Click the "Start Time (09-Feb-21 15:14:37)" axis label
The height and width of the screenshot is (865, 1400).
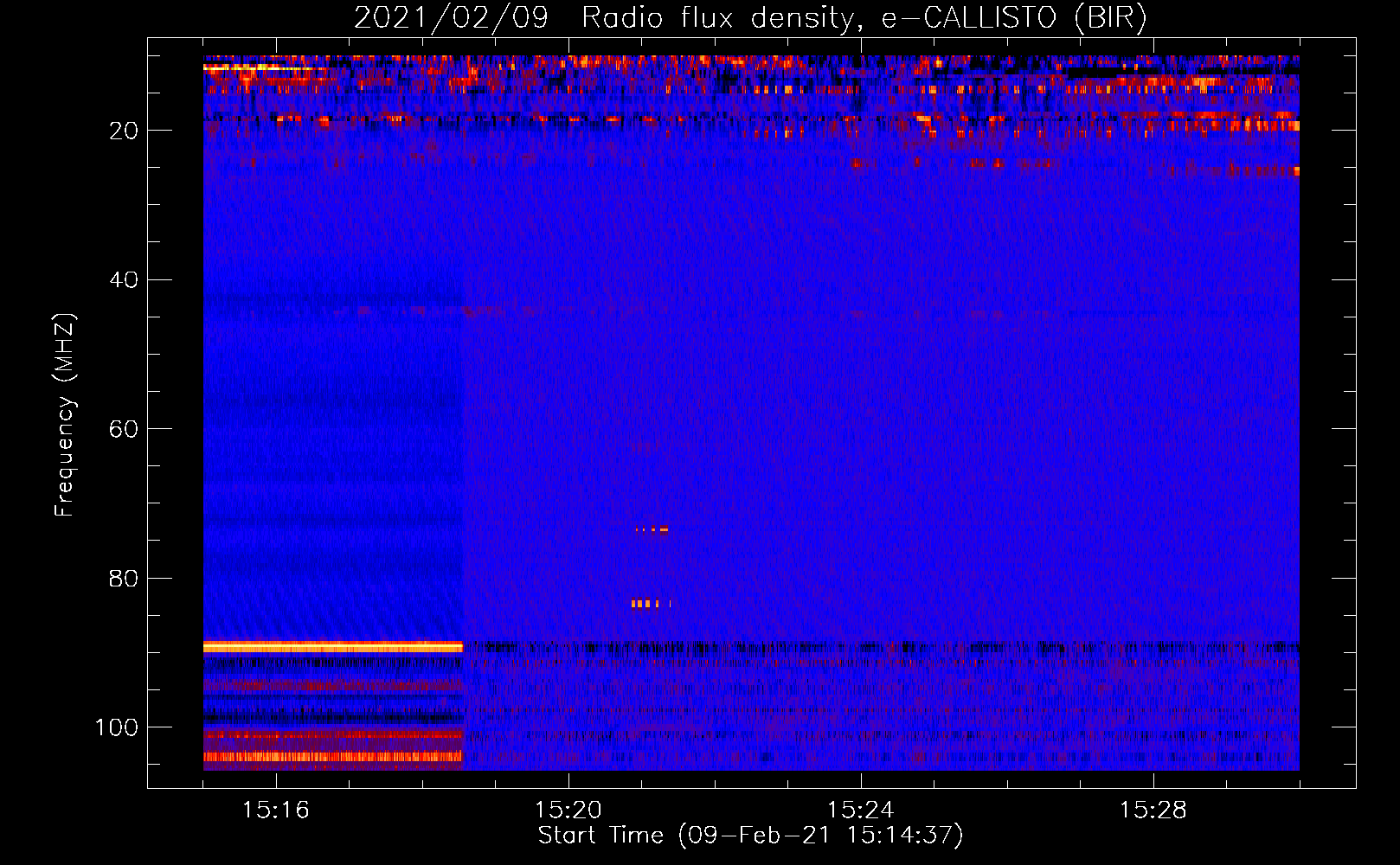(751, 836)
